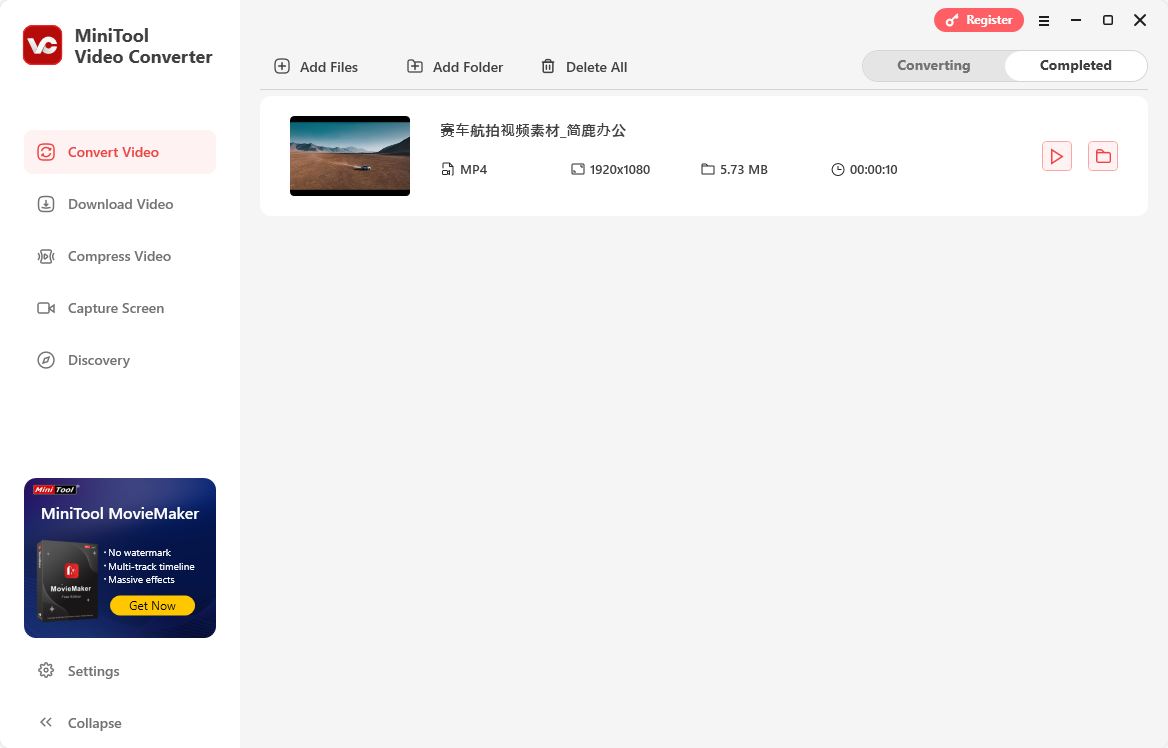Click the Add Folder plus-folder icon
Screen dimensions: 1168x748
(x=415, y=66)
